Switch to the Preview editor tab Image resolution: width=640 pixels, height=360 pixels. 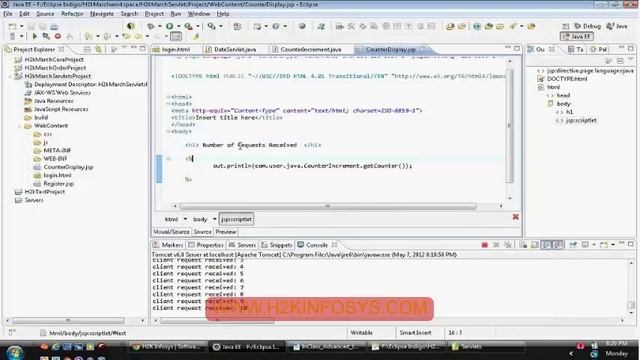[226, 232]
